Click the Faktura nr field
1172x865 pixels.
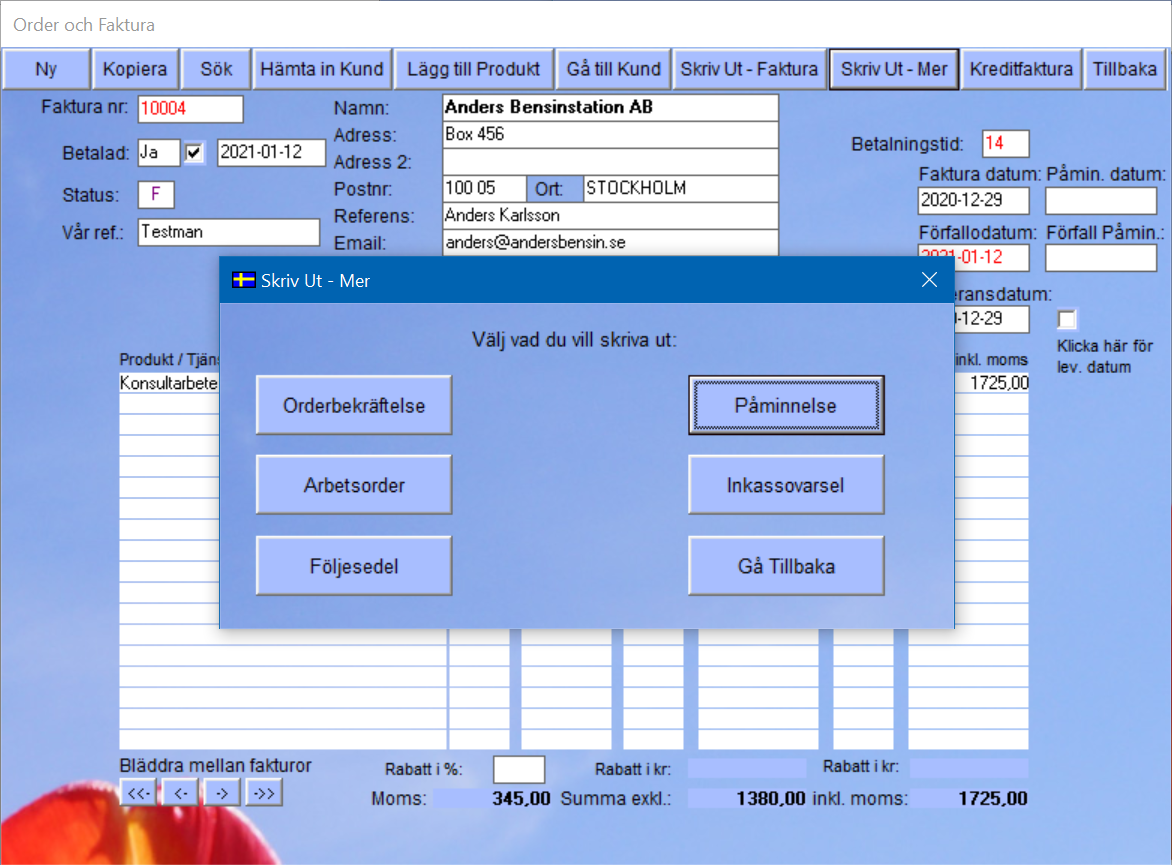click(x=190, y=108)
